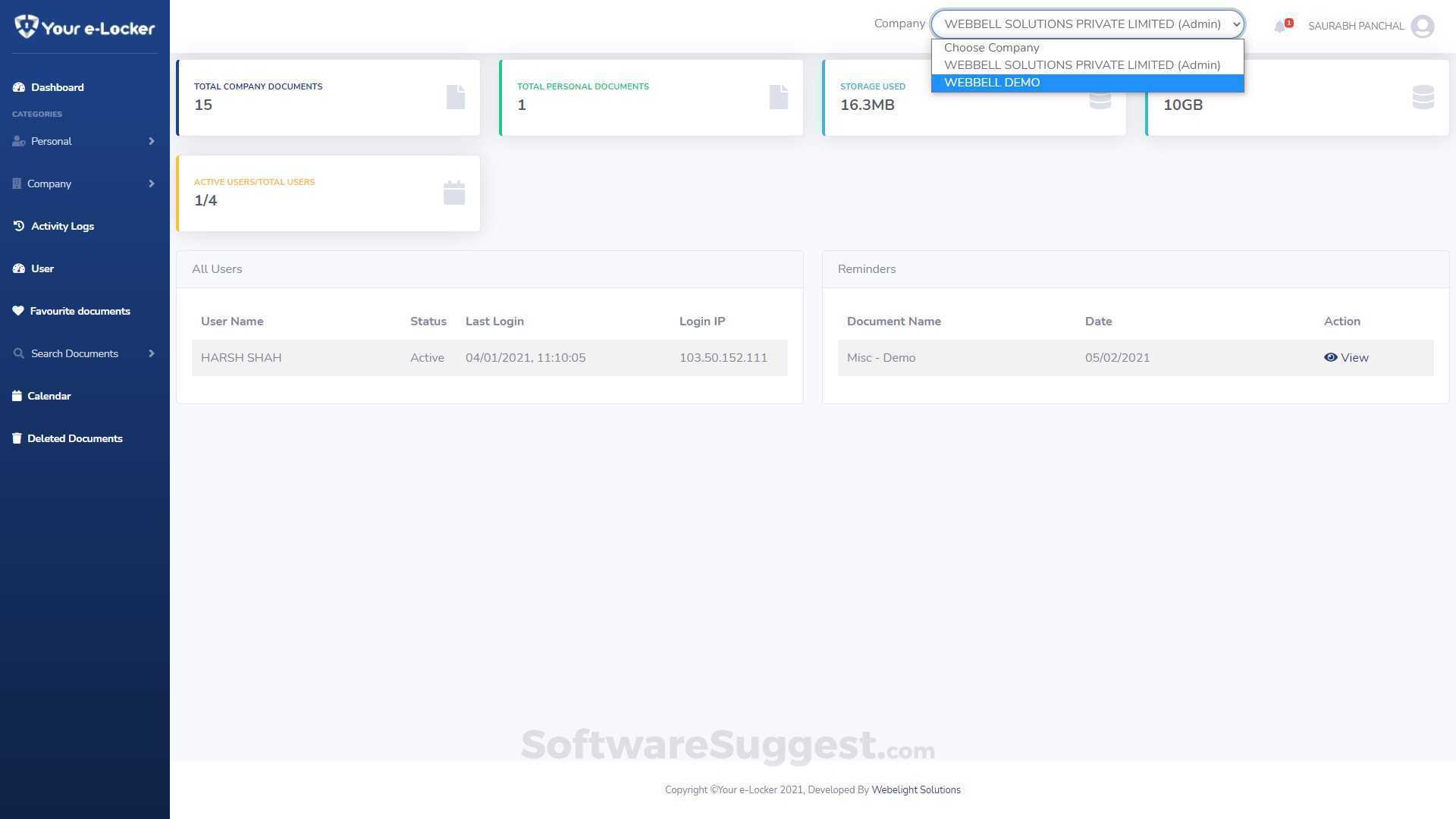The height and width of the screenshot is (819, 1456).
Task: Select WEBBELL DEMO from company dropdown
Action: (992, 83)
